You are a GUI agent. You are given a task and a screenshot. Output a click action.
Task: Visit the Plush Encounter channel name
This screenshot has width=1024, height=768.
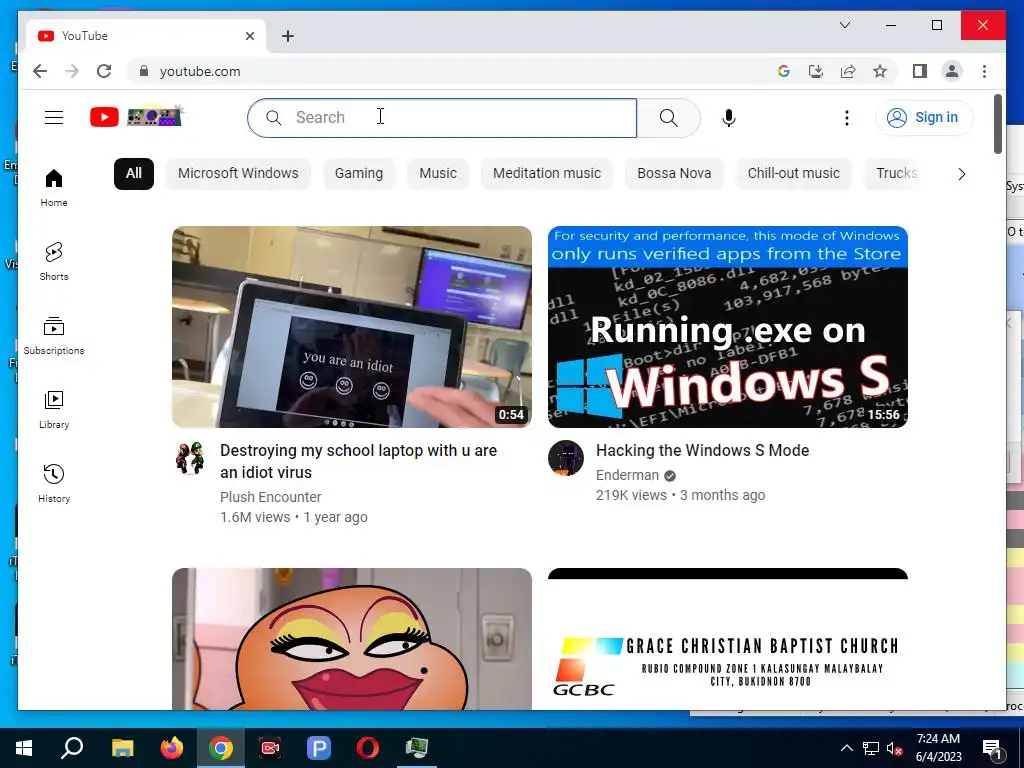click(x=270, y=497)
